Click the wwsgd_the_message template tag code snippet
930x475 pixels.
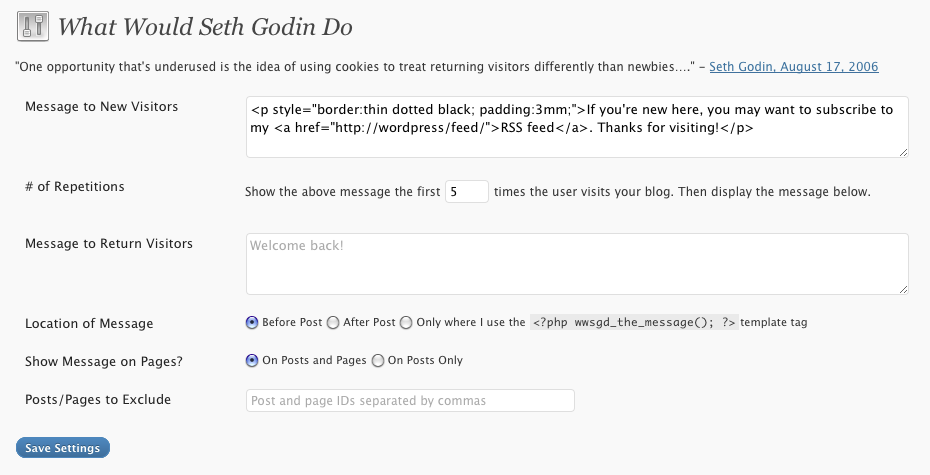[x=634, y=323]
